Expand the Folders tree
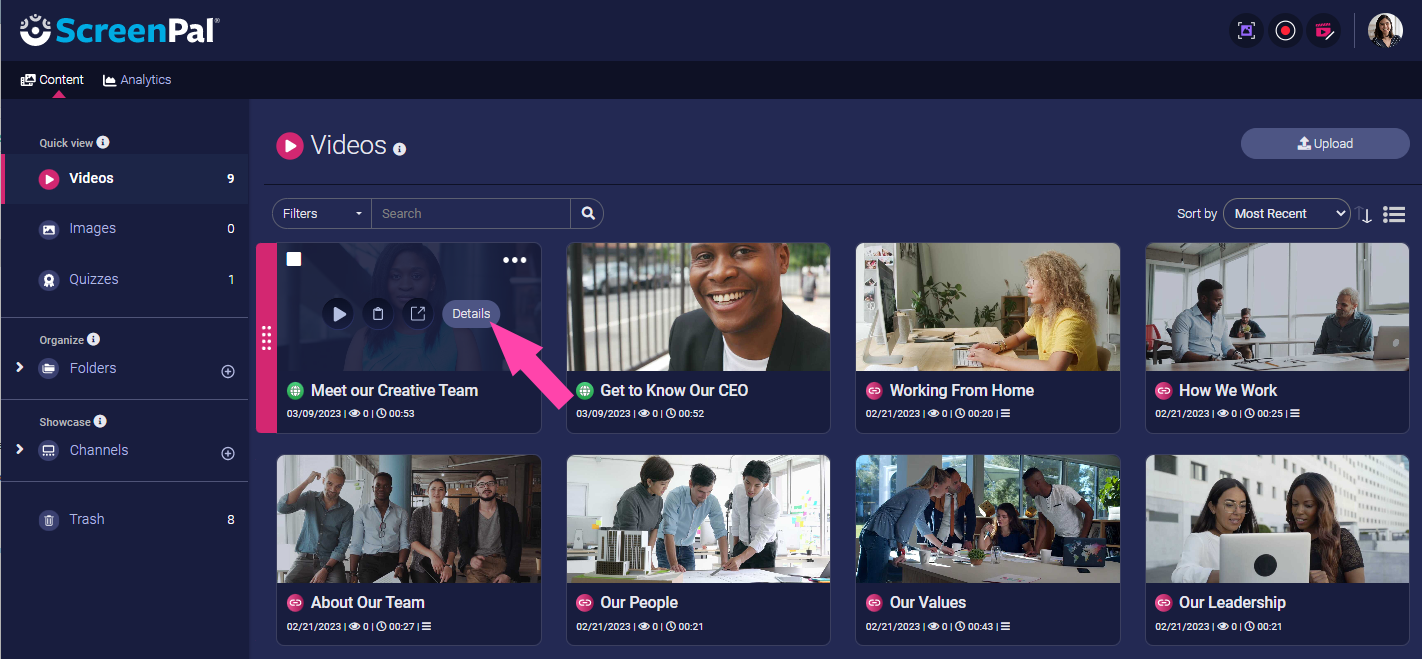 20,368
